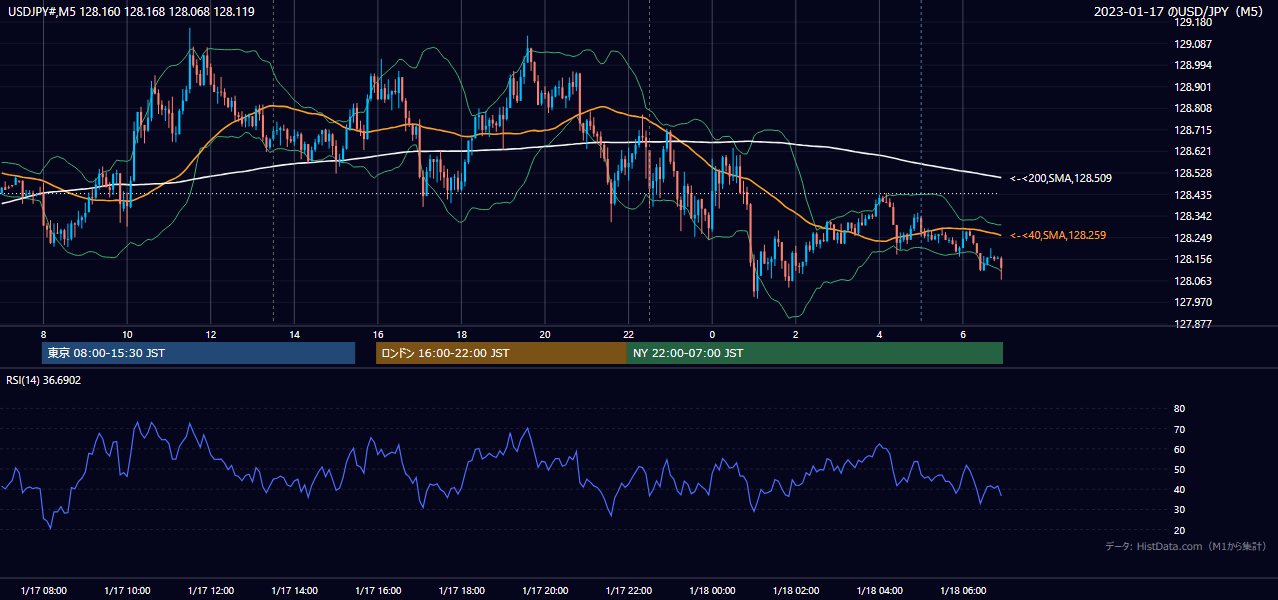1278x600 pixels.
Task: Click the RSI axis value 20
Action: 1180,530
